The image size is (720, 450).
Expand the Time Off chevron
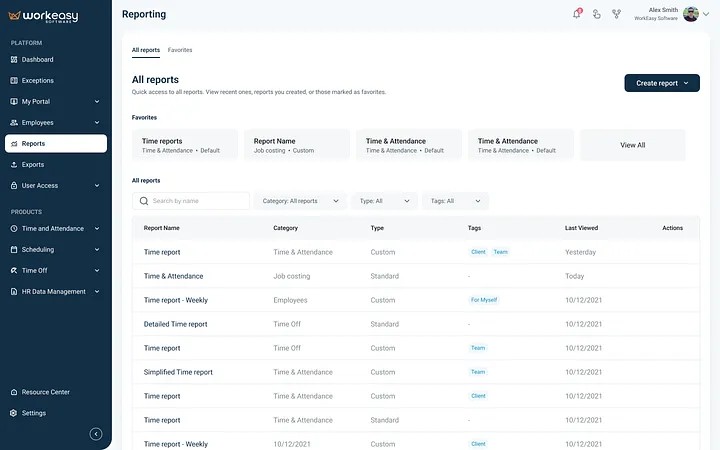pos(97,270)
